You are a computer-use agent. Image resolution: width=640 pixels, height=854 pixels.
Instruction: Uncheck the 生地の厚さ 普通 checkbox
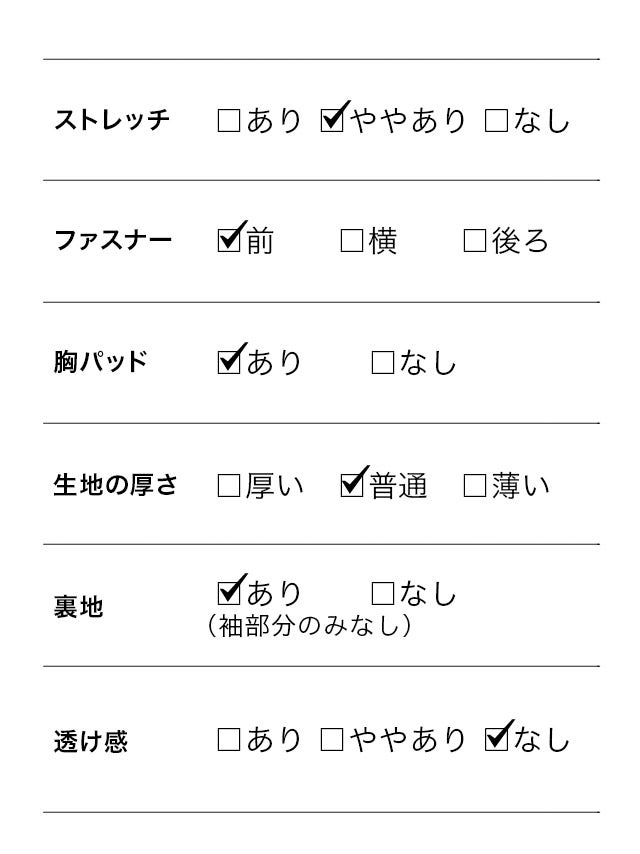(x=352, y=487)
